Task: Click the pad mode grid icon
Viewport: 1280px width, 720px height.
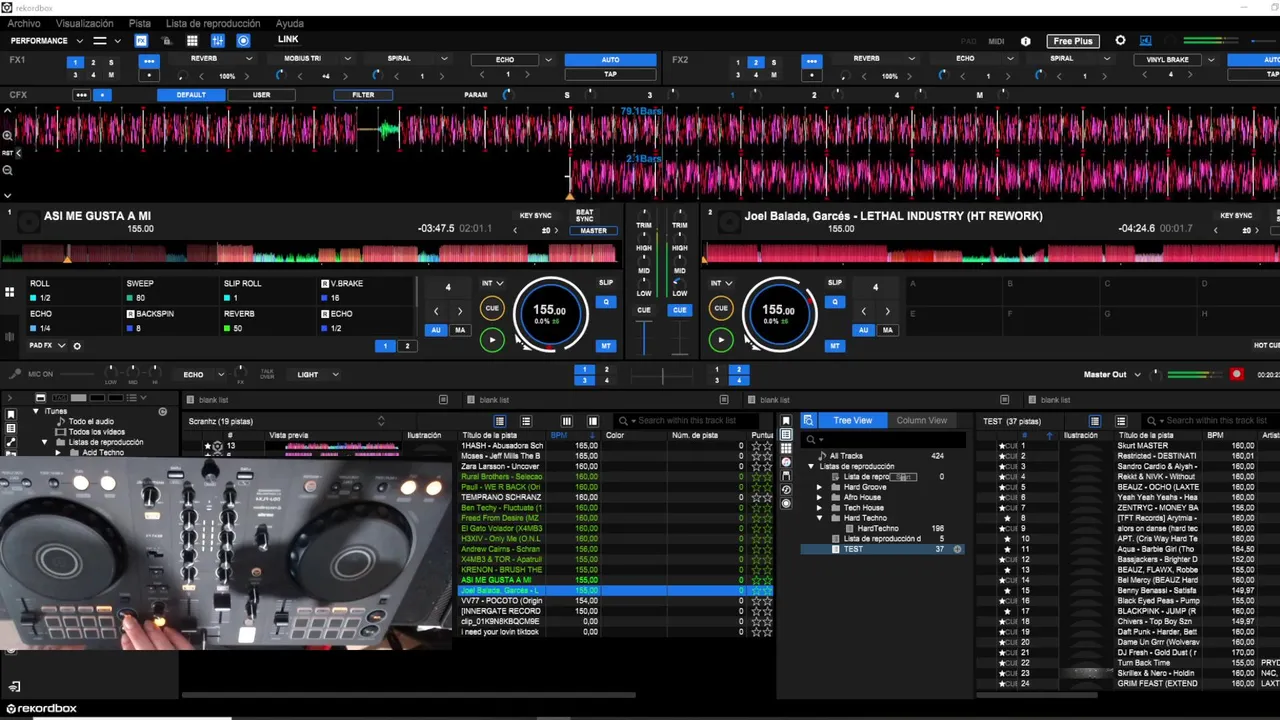Action: [x=9, y=292]
